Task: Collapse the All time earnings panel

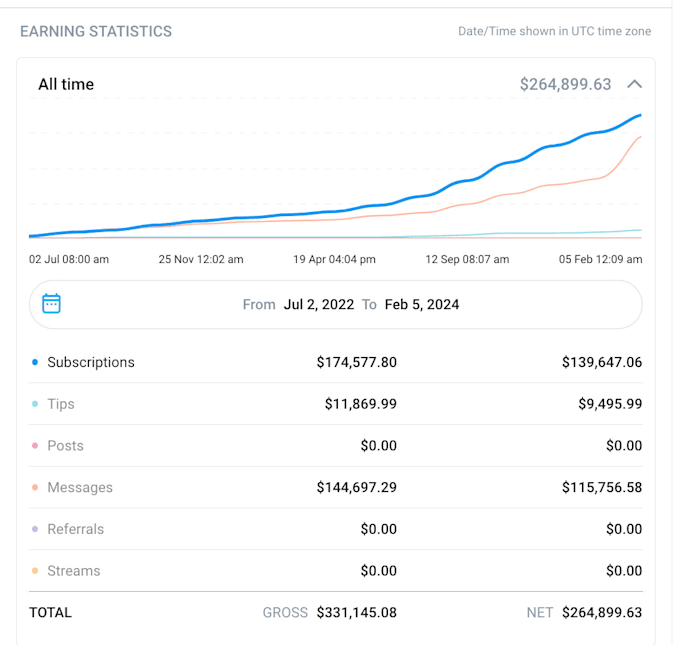Action: click(x=634, y=84)
